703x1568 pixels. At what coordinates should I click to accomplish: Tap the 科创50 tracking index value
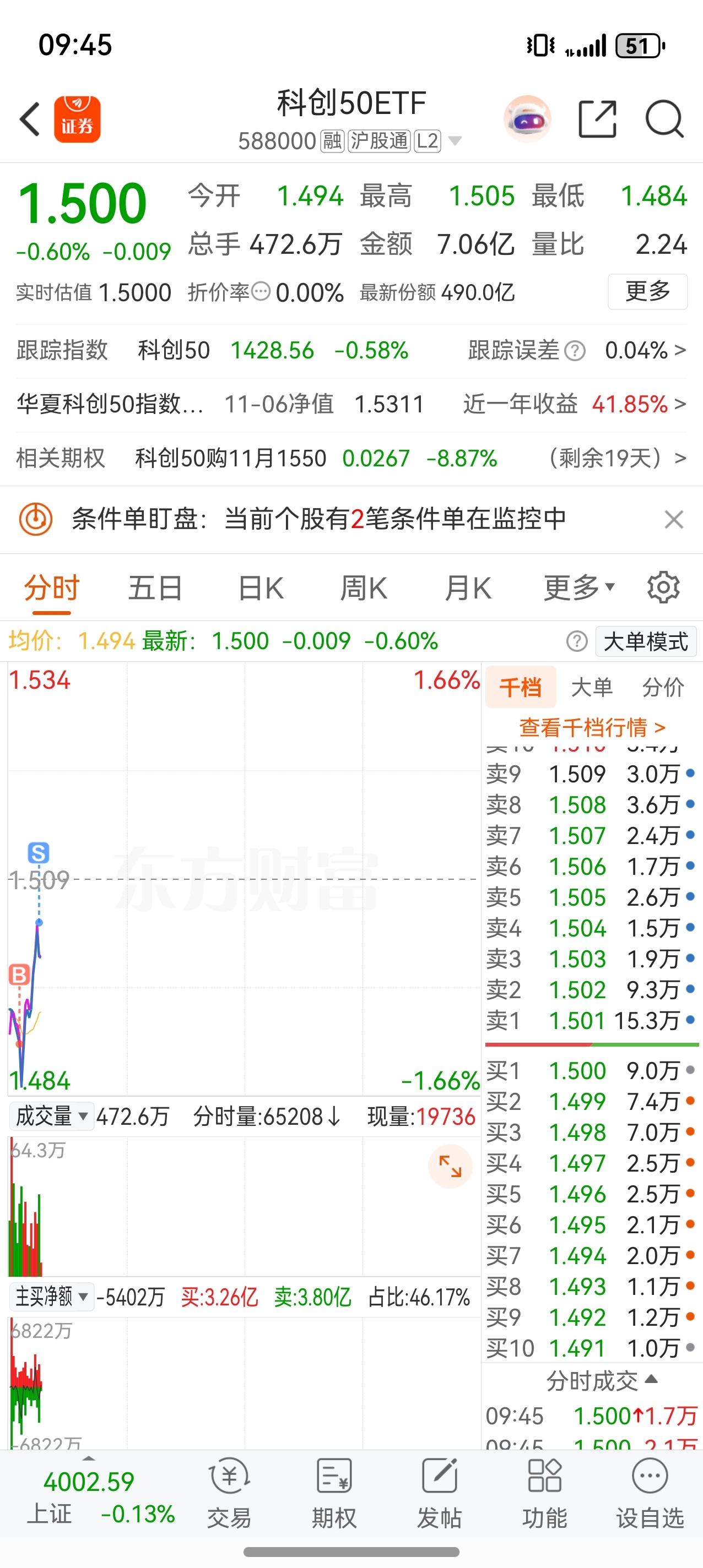272,351
